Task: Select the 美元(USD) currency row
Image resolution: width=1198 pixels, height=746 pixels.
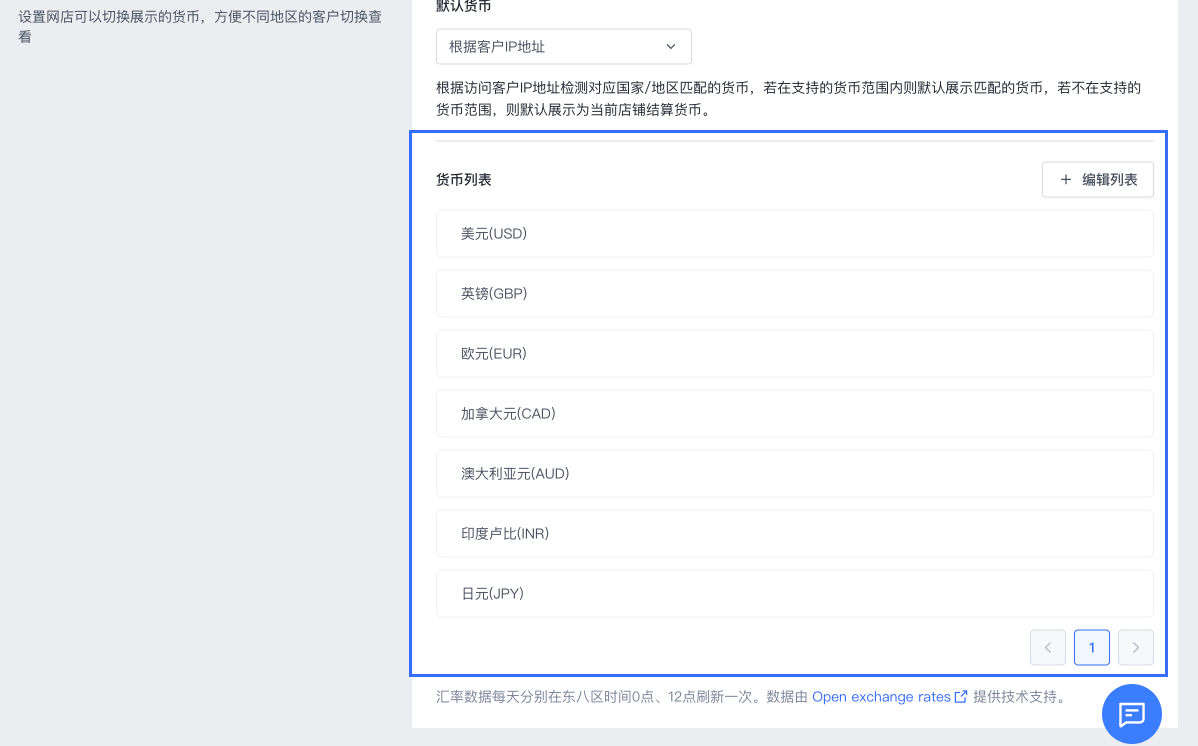Action: tap(794, 234)
